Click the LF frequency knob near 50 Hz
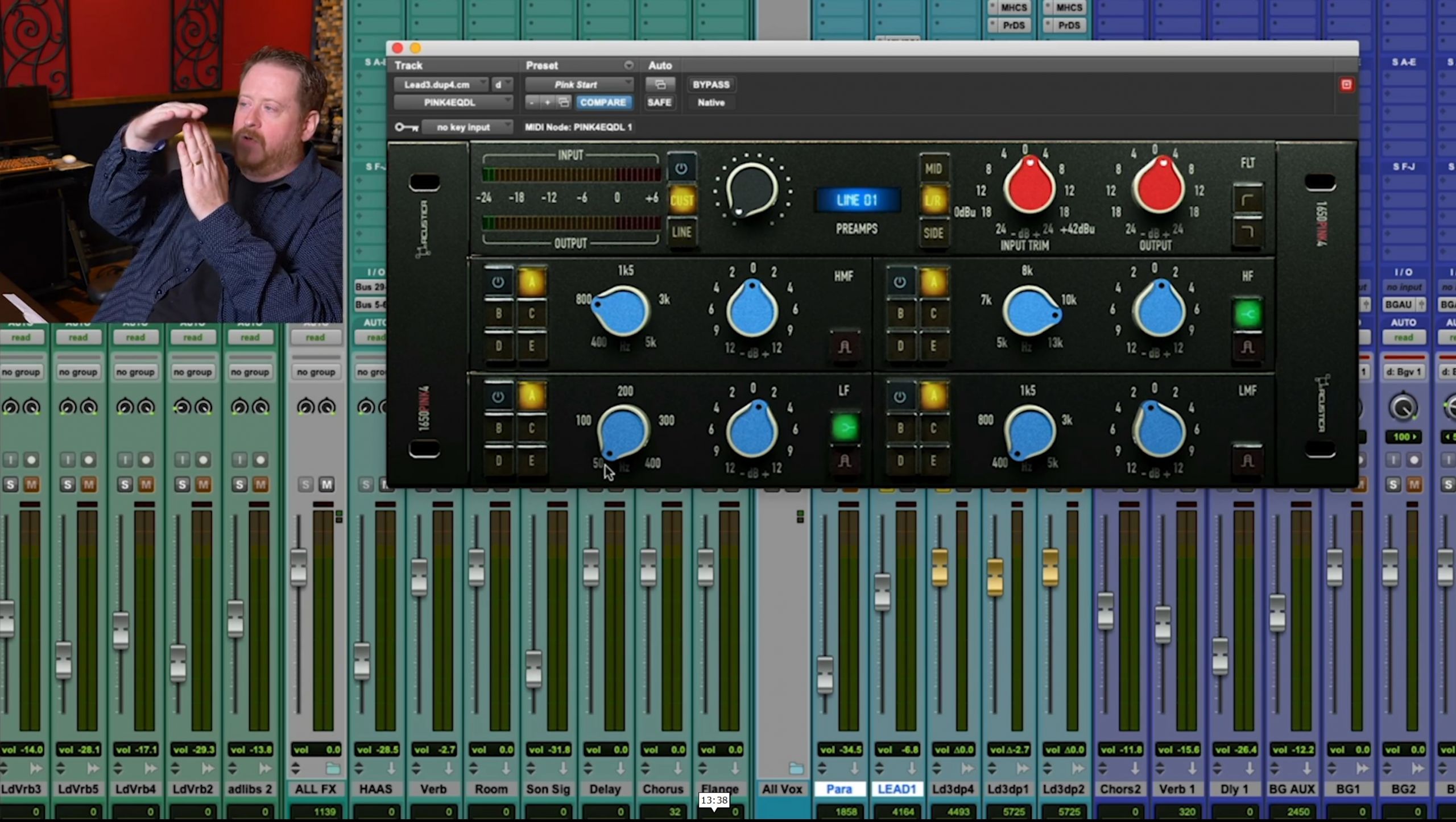Screen dimensions: 1456x822 point(623,432)
